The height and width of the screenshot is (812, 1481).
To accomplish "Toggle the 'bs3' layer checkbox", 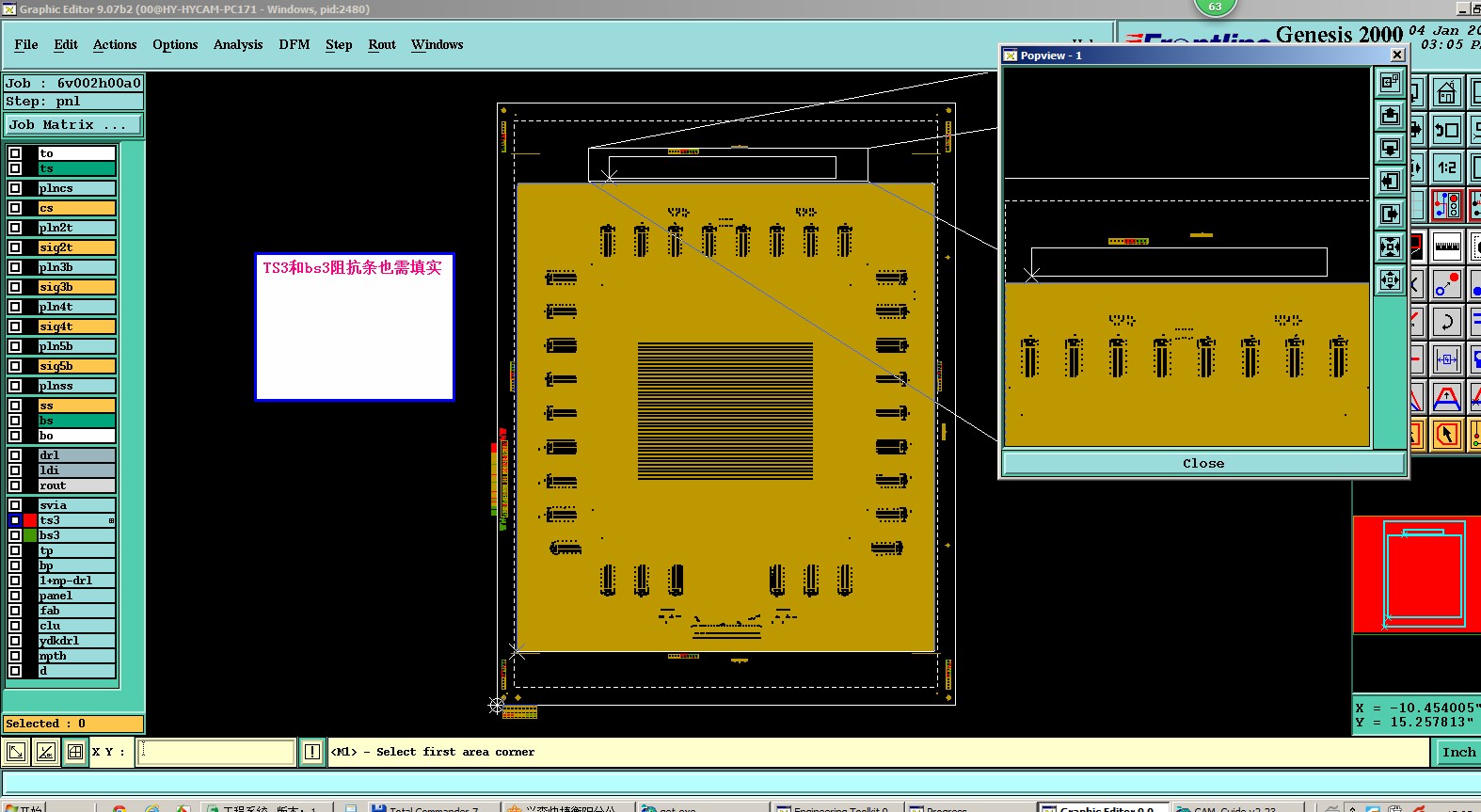I will [x=15, y=535].
